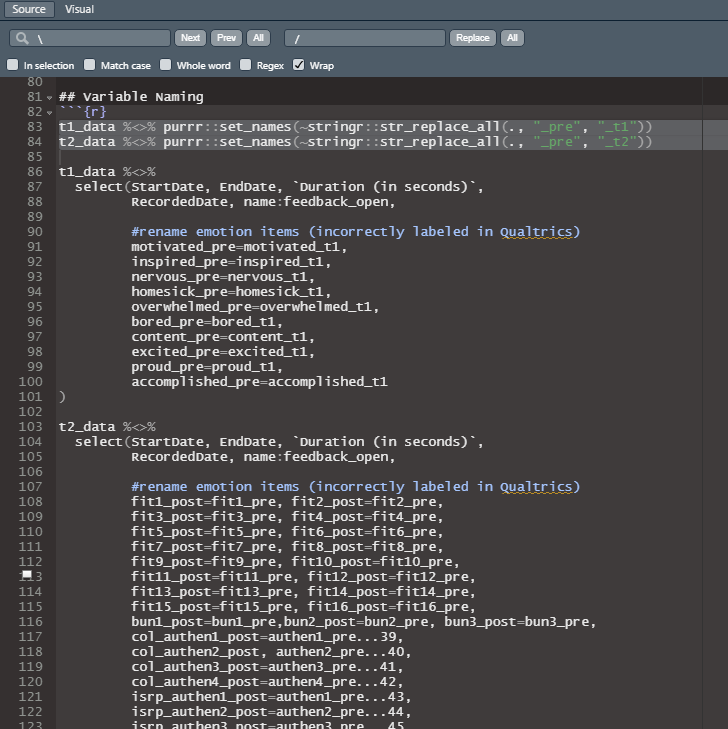Screen dimensions: 728x729
Task: Click 'bun3_post=bun3_pre,' on line 116
Action: click(520, 622)
